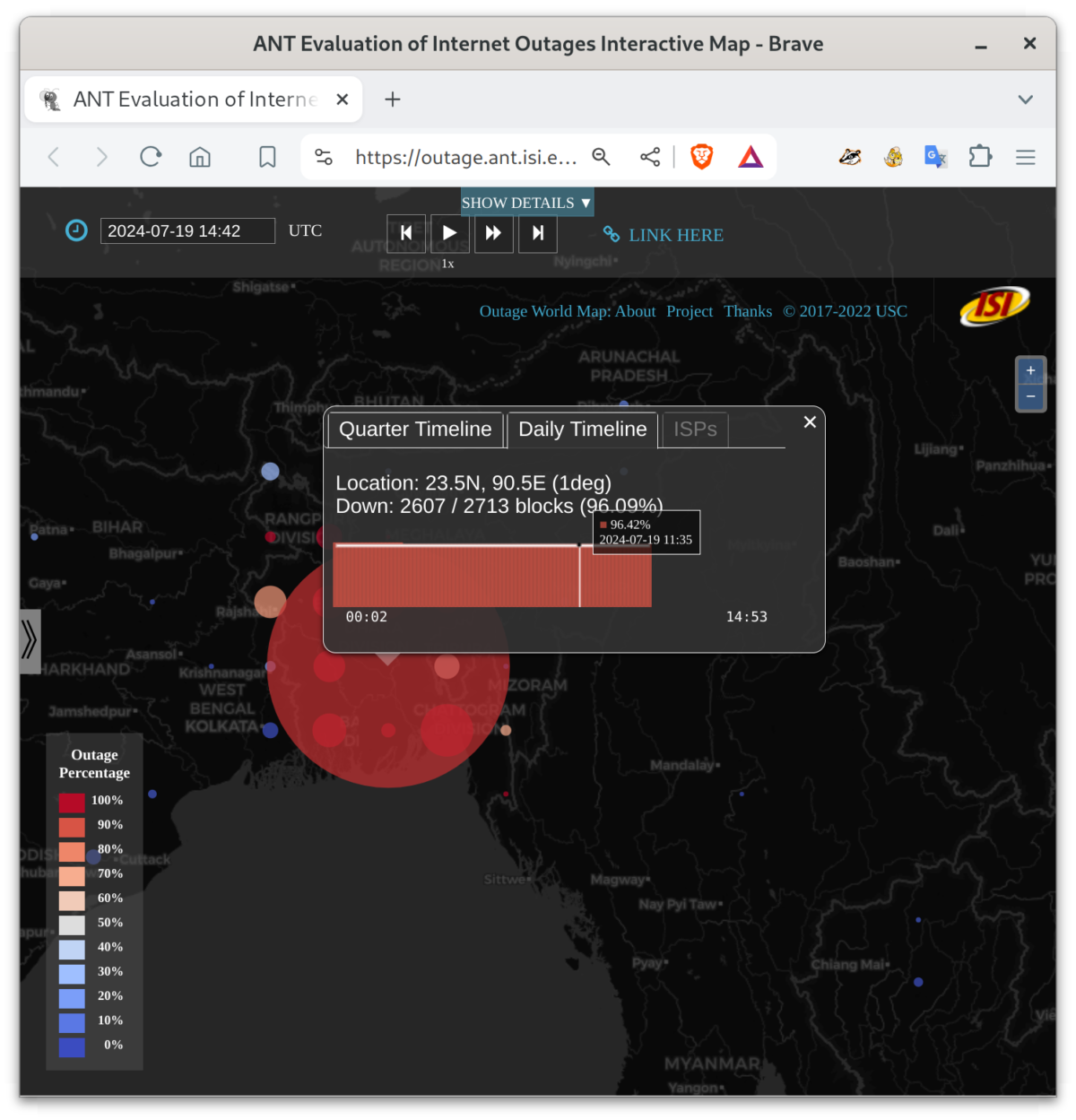Open the Google Translate extension
The width and height of the screenshot is (1076, 1120).
pyautogui.click(x=935, y=157)
